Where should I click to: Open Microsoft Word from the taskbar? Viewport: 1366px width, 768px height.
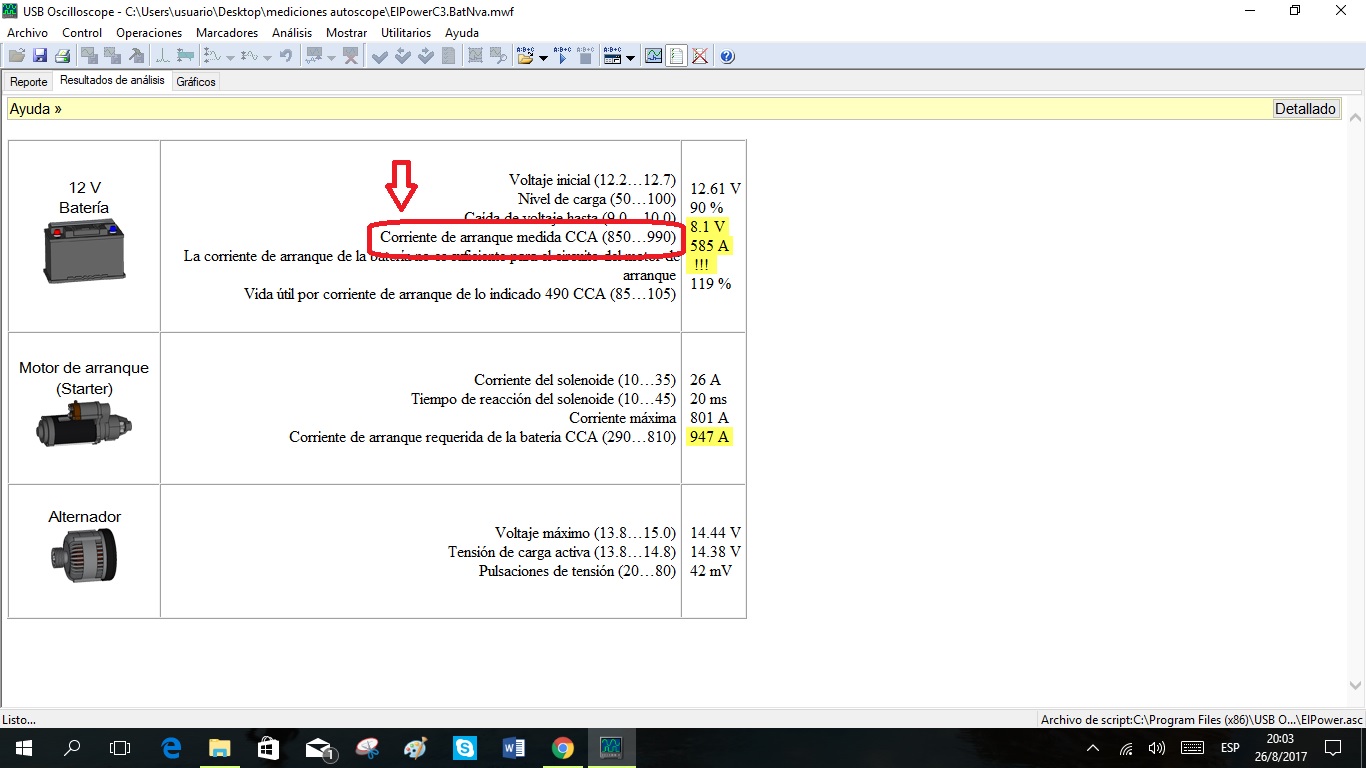[514, 748]
